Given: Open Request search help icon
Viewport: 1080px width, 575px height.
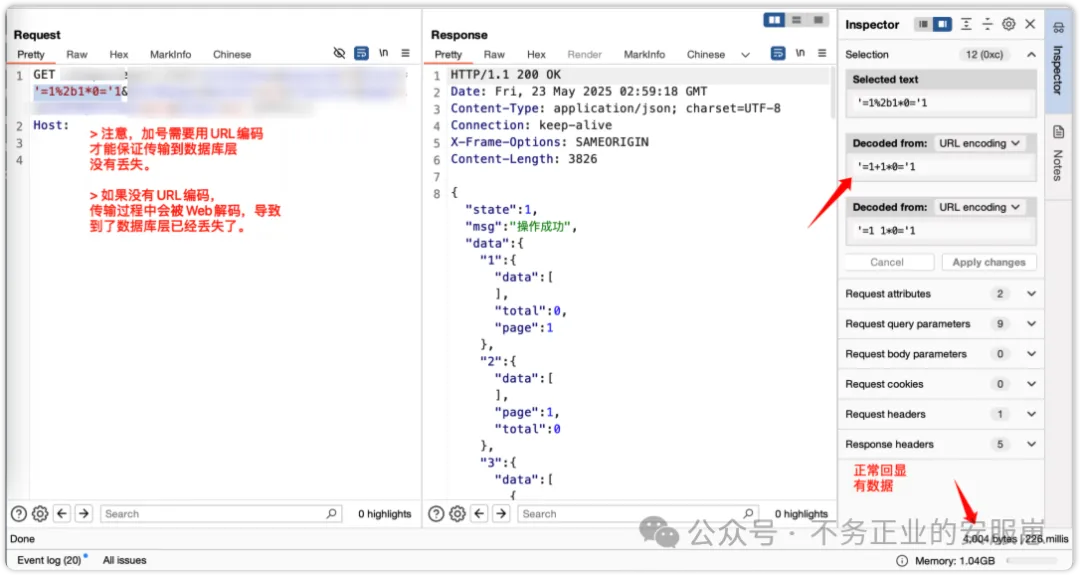Looking at the screenshot, I should 19,514.
